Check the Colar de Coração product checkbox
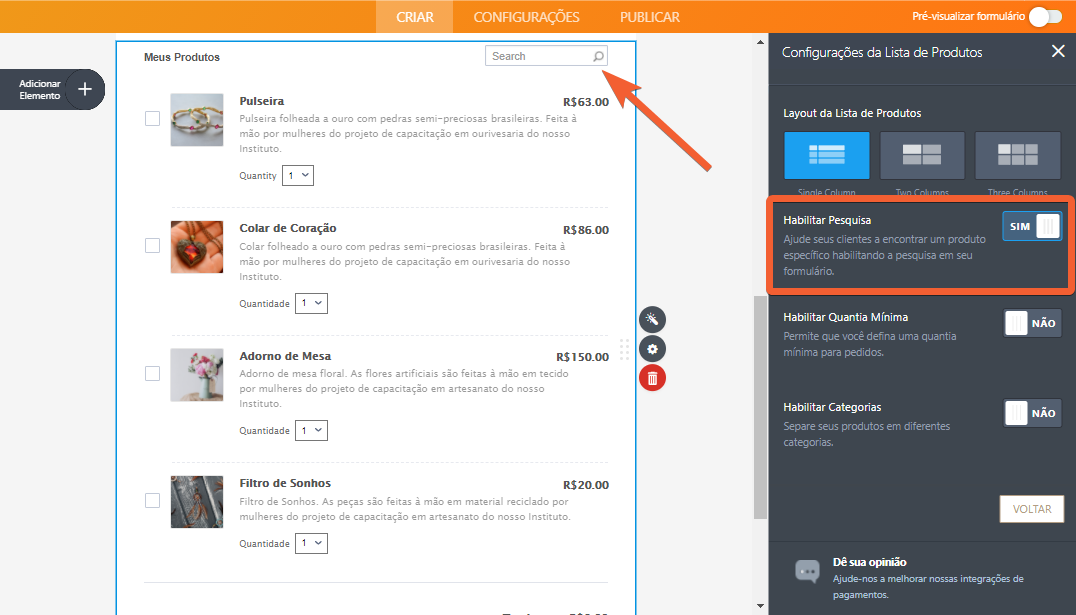1076x615 pixels. [x=152, y=246]
